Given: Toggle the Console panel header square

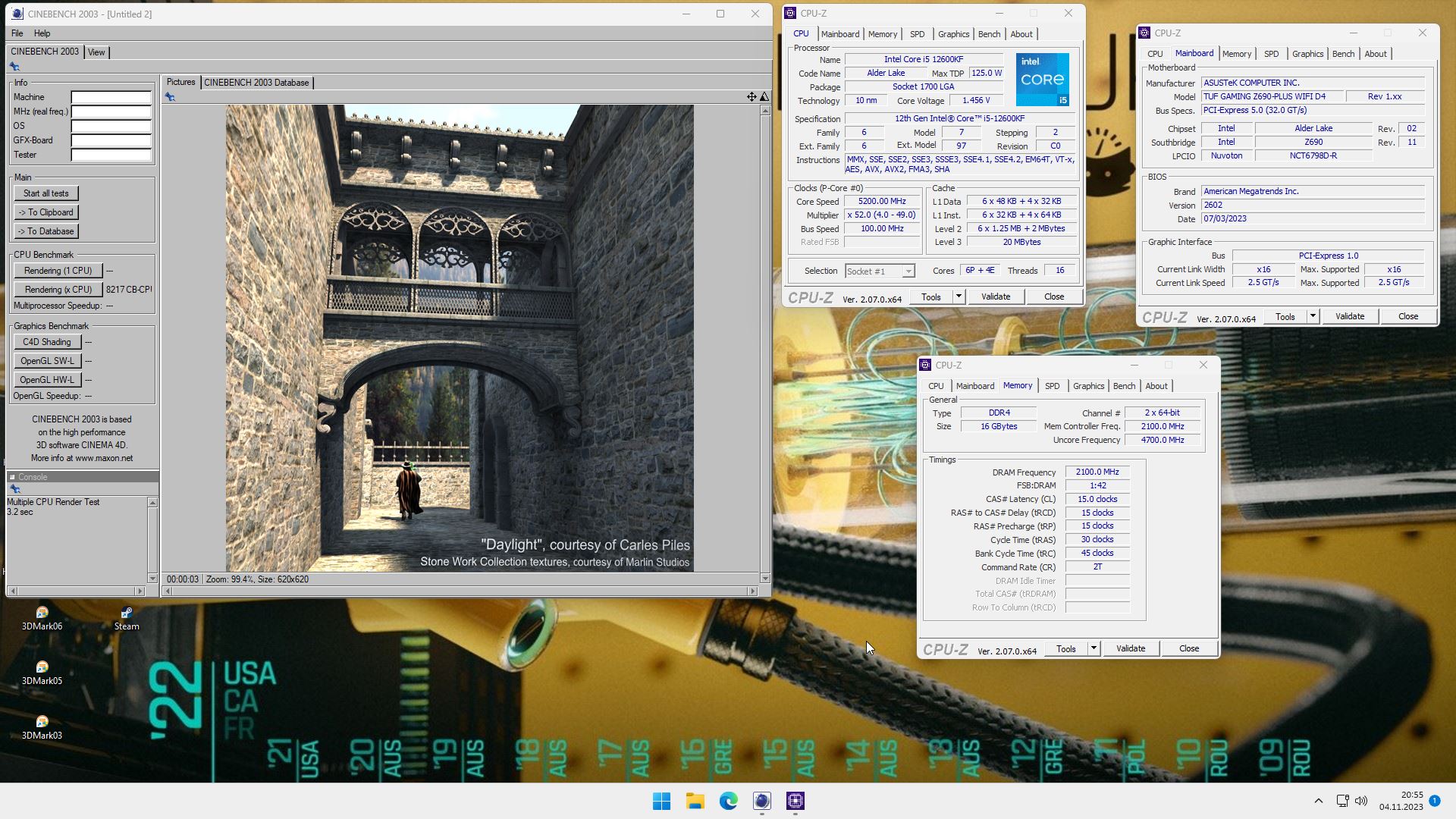Looking at the screenshot, I should point(12,477).
